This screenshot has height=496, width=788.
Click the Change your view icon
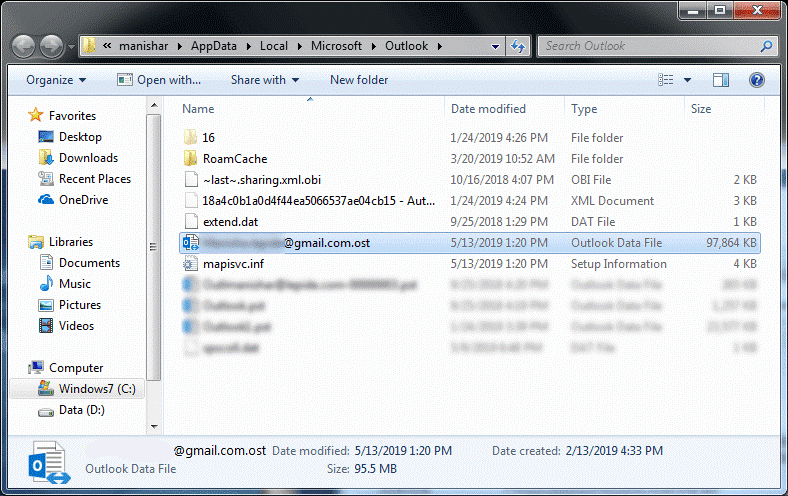tap(665, 80)
